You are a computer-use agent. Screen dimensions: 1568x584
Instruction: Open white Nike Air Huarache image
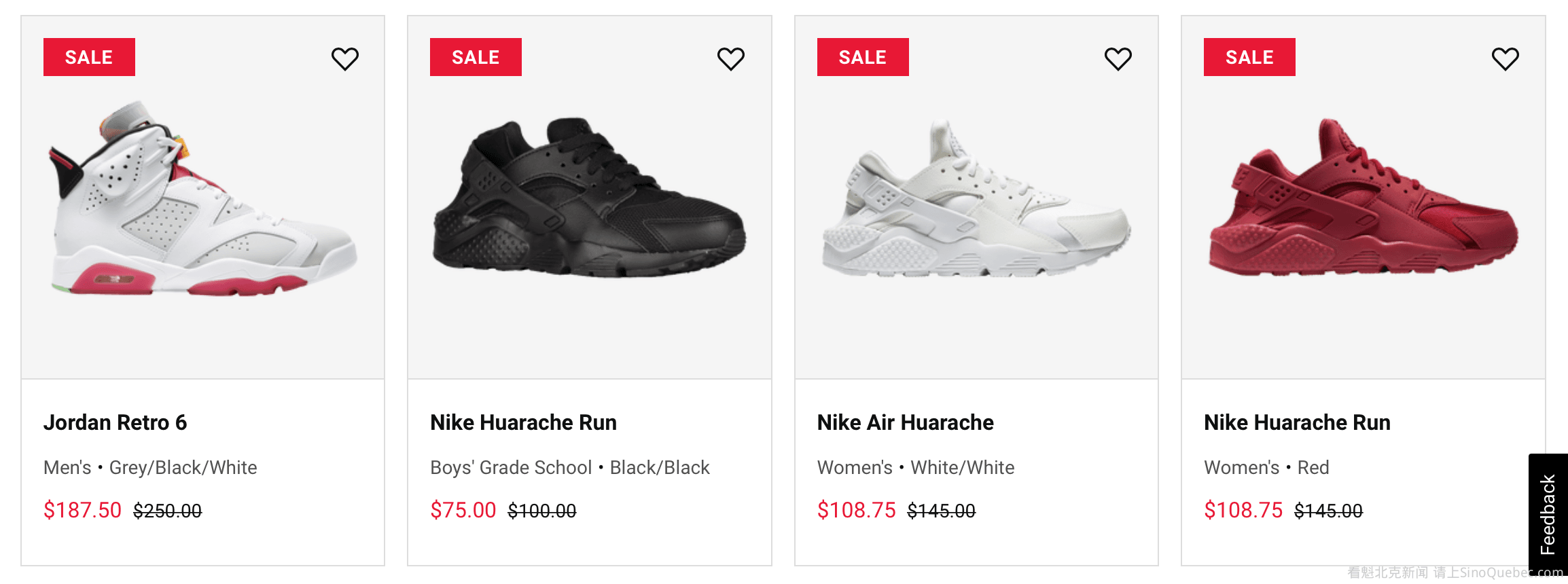976,200
